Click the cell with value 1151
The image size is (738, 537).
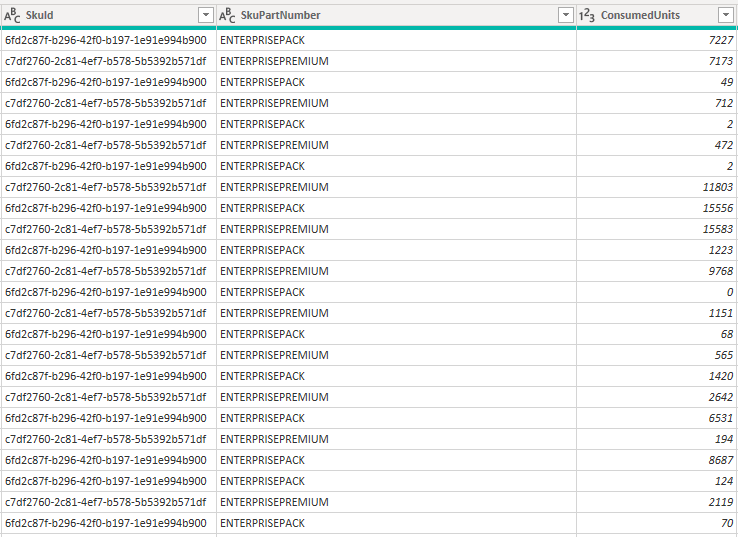(x=657, y=313)
